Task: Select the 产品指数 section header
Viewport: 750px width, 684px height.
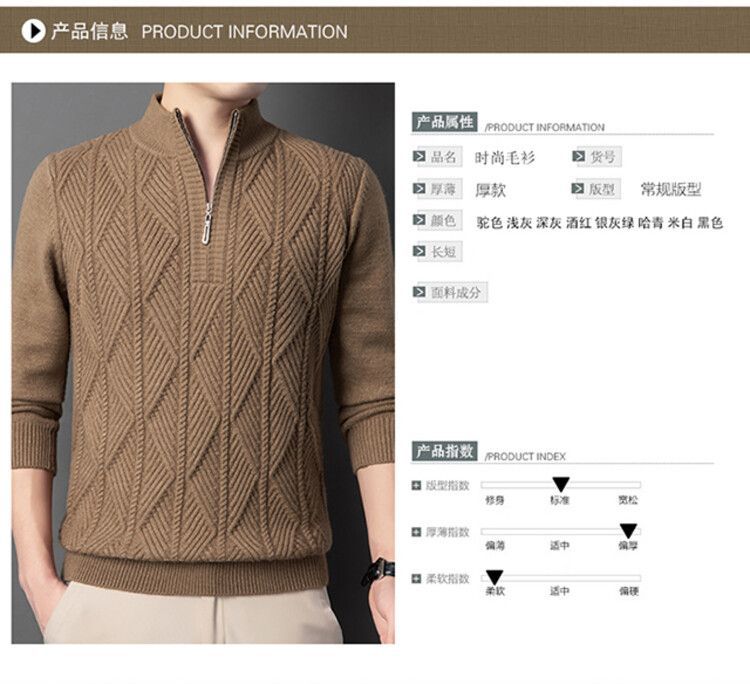Action: (x=444, y=451)
